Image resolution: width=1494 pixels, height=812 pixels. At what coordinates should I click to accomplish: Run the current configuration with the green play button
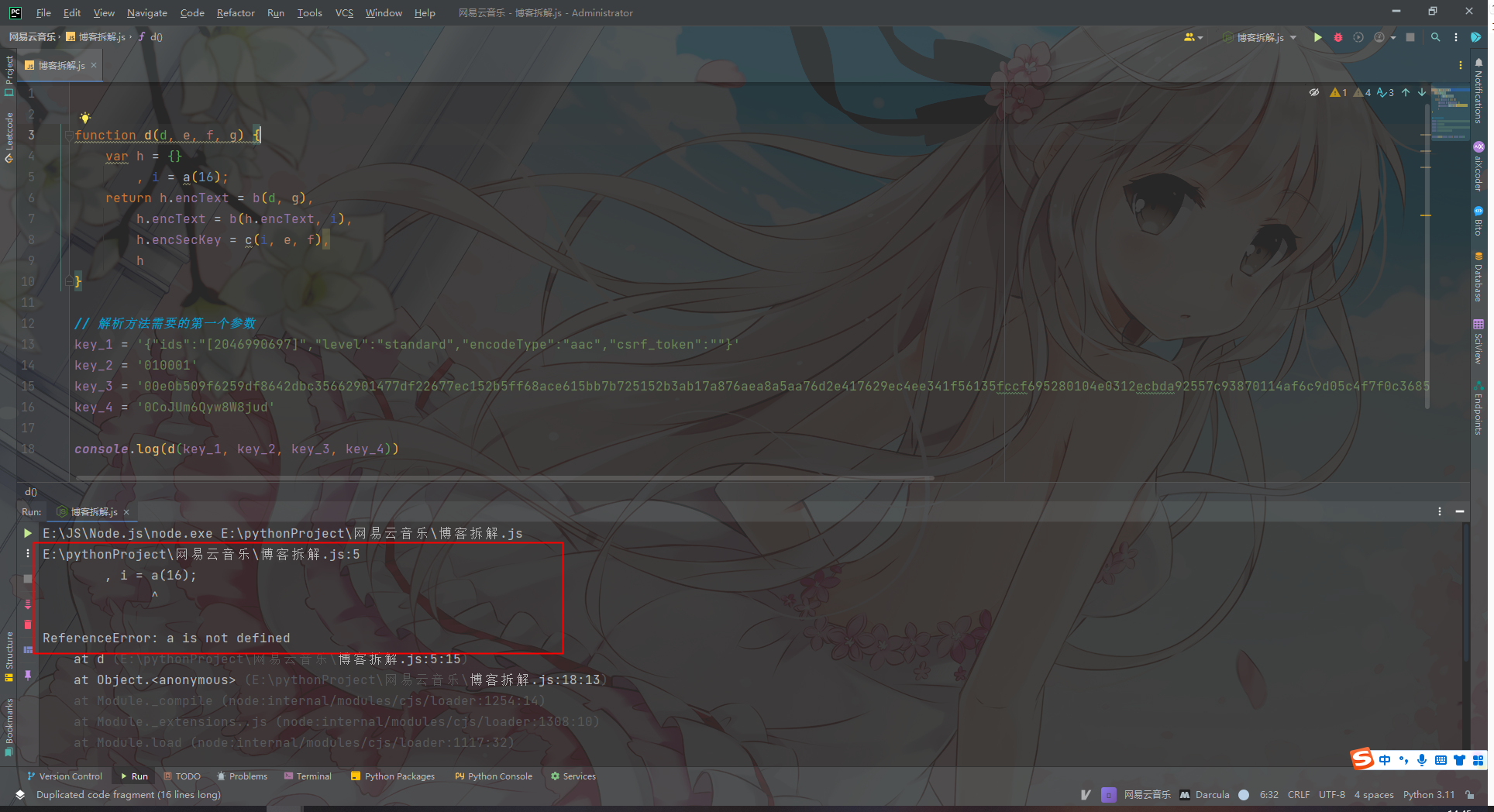pos(1317,37)
